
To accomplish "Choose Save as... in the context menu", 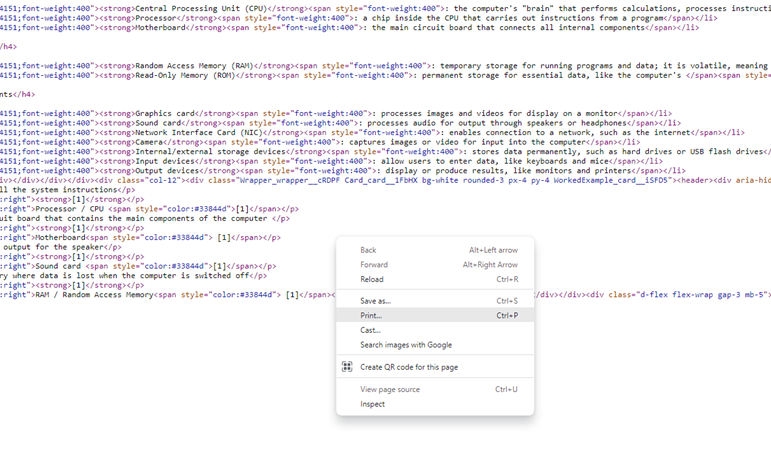I will pos(375,300).
